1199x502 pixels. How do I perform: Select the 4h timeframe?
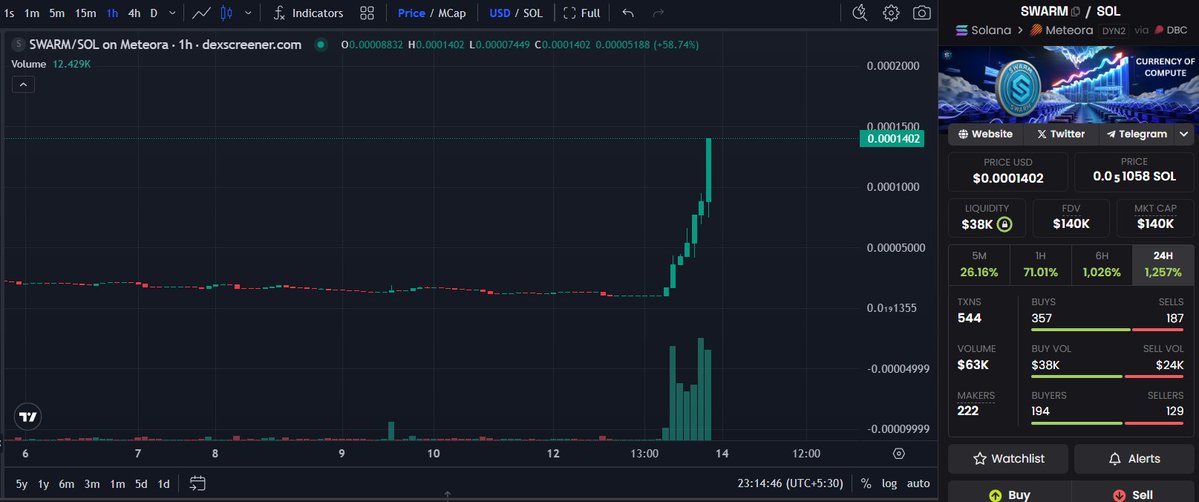[x=135, y=13]
